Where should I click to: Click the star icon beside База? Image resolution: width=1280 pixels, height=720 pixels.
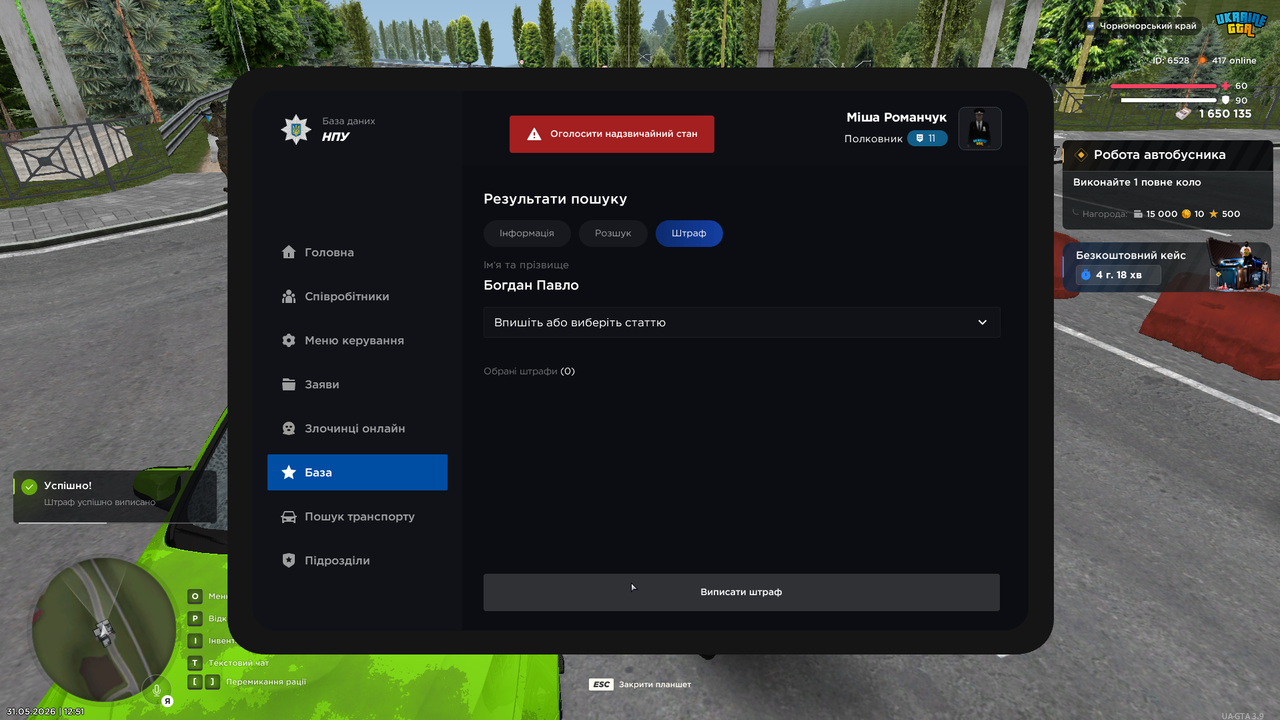(289, 472)
